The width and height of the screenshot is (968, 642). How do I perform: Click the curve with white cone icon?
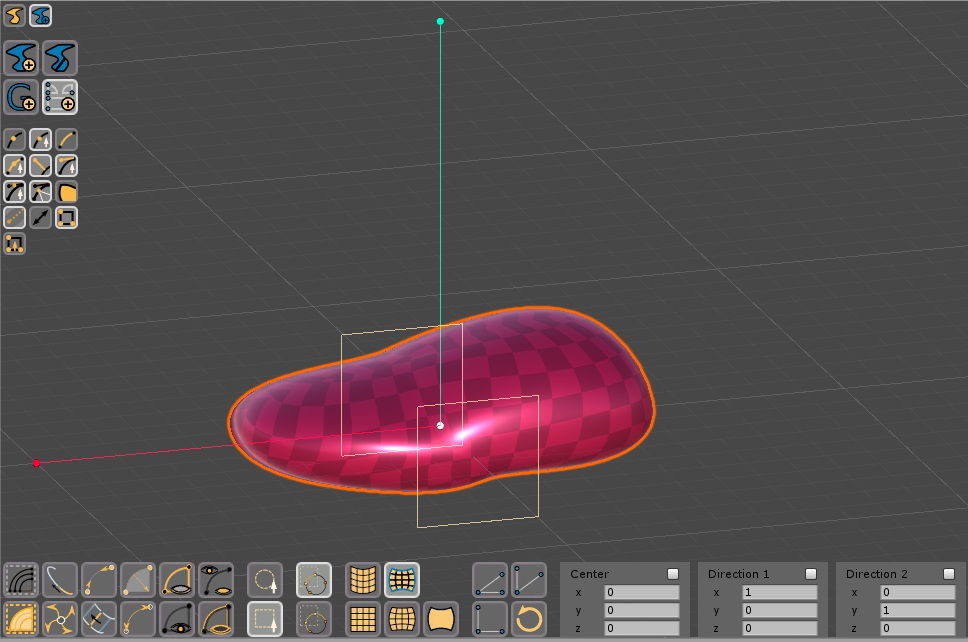tap(41, 191)
